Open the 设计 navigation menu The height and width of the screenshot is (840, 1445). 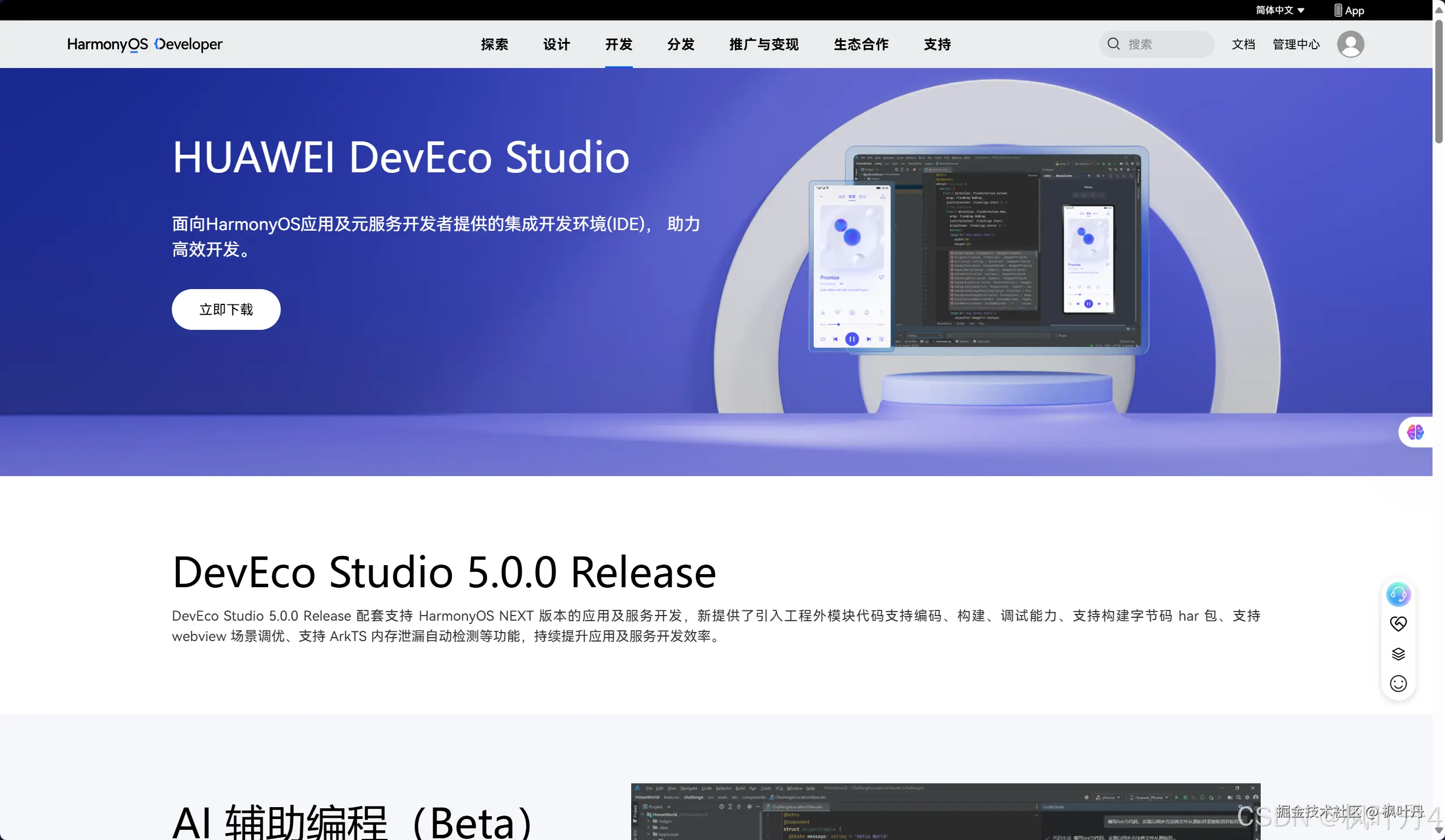coord(556,44)
